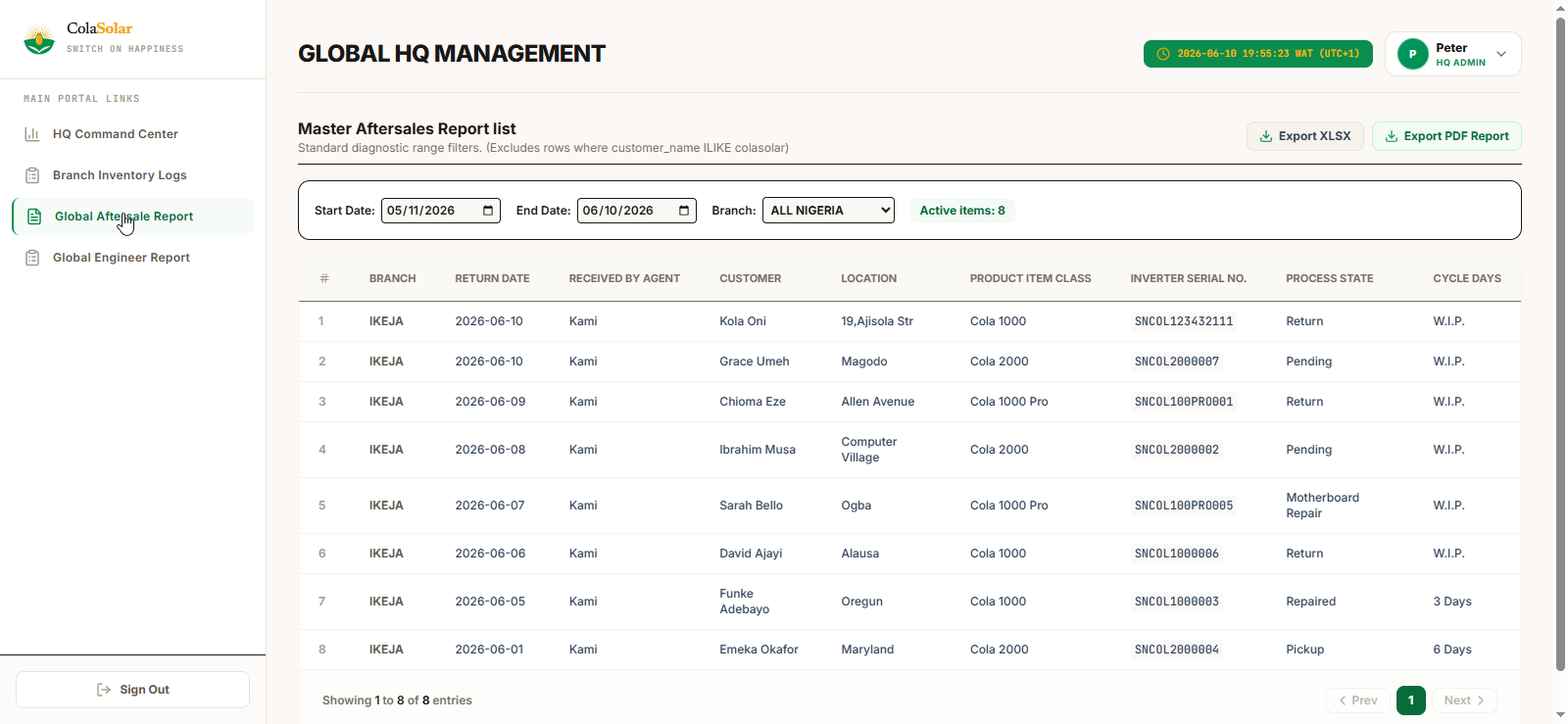The width and height of the screenshot is (1568, 724).
Task: Click serial number SNCOL100PRO001
Action: click(x=1184, y=402)
